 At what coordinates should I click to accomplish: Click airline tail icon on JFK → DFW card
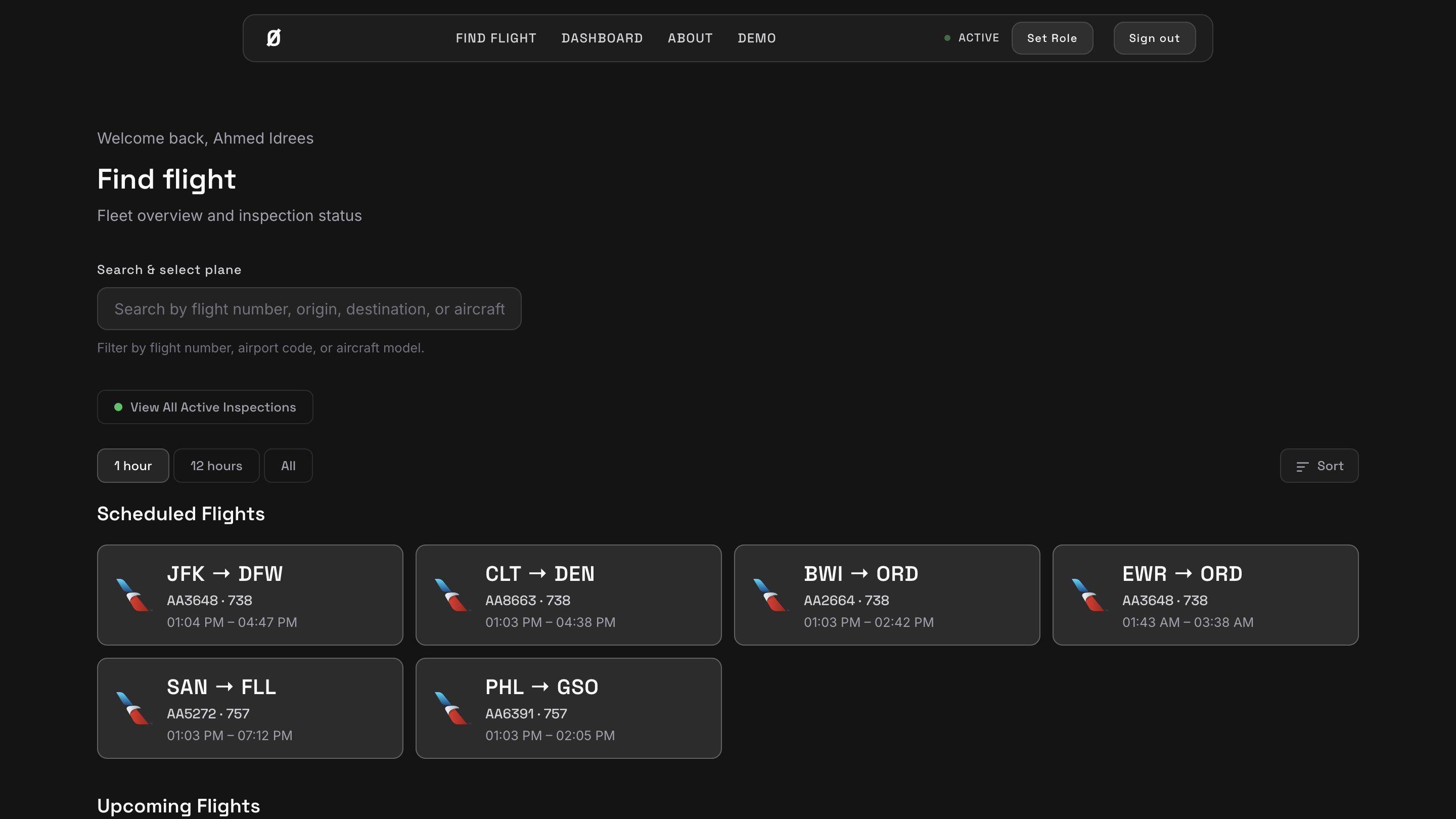[133, 595]
